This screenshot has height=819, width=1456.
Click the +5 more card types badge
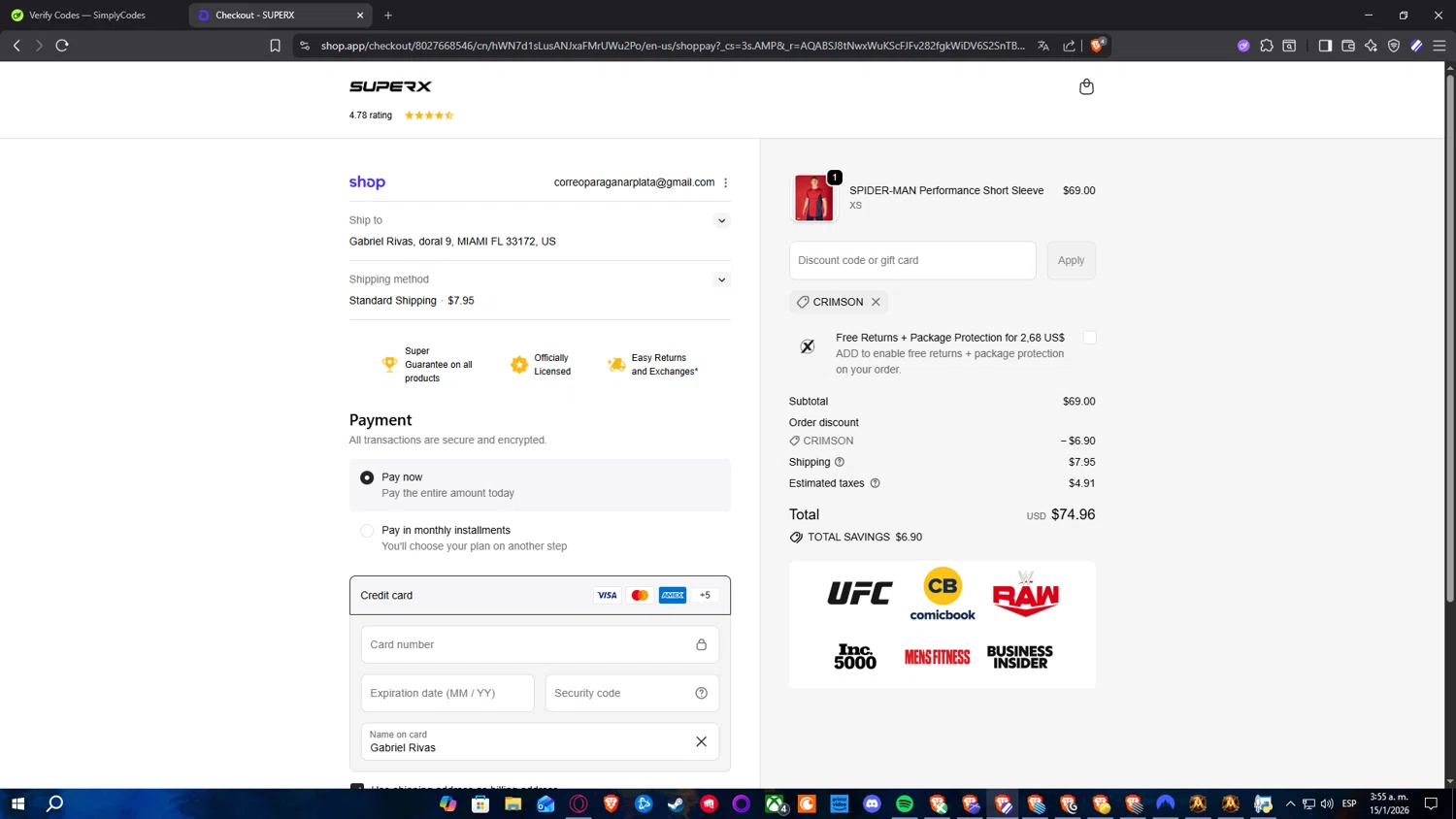point(705,595)
